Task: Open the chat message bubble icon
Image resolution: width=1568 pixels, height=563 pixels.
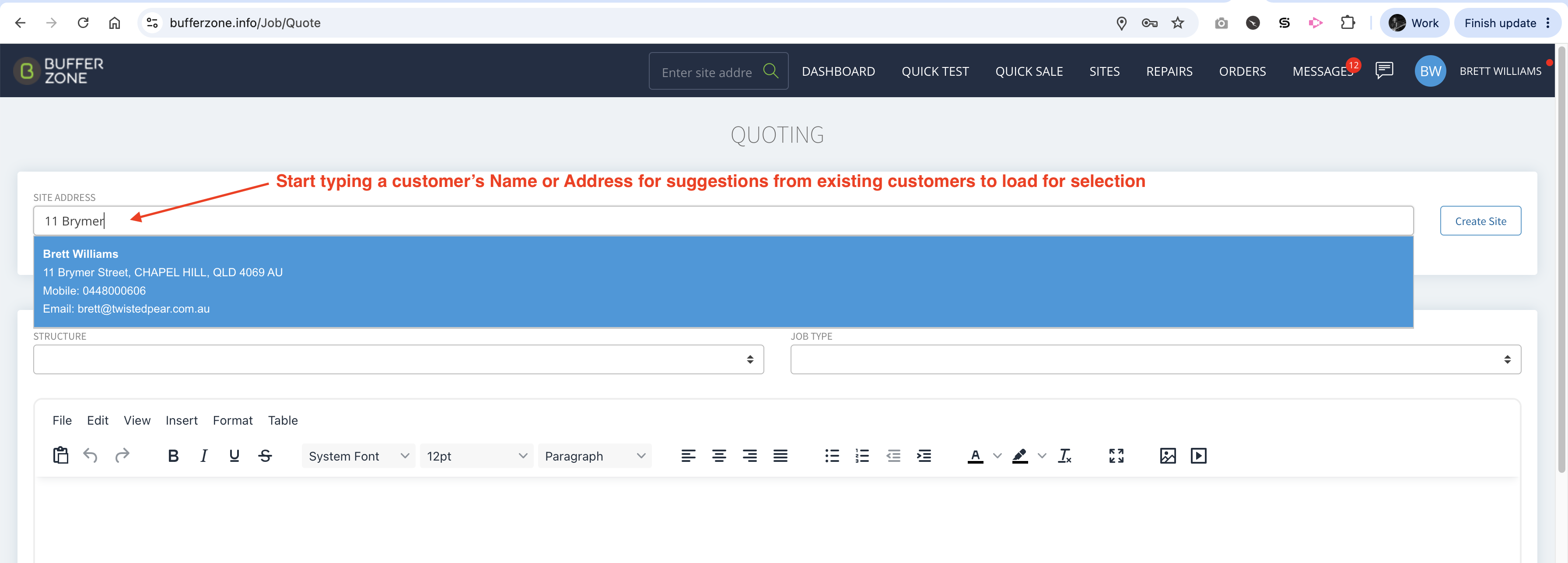Action: (x=1384, y=70)
